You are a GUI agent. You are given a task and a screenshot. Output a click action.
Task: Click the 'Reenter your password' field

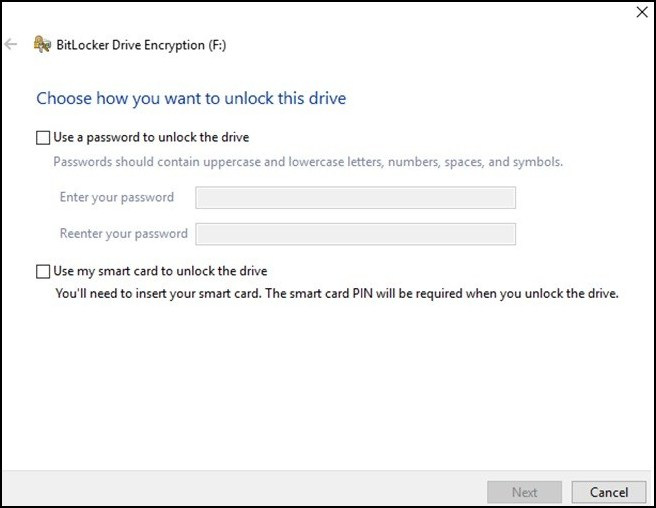click(x=355, y=234)
